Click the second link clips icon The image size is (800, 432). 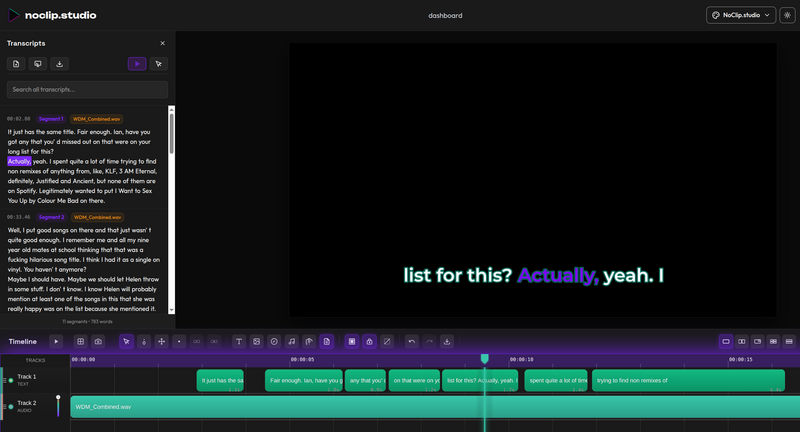pos(214,342)
